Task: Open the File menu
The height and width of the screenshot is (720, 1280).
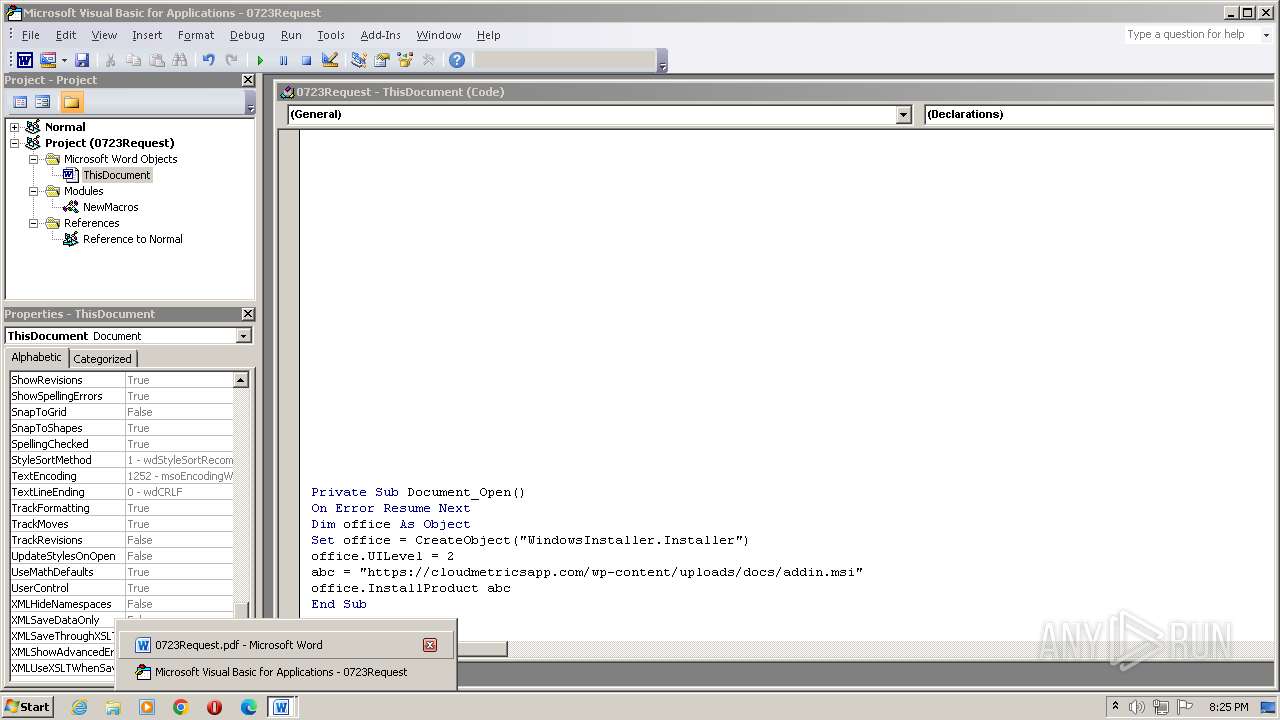Action: pos(31,35)
